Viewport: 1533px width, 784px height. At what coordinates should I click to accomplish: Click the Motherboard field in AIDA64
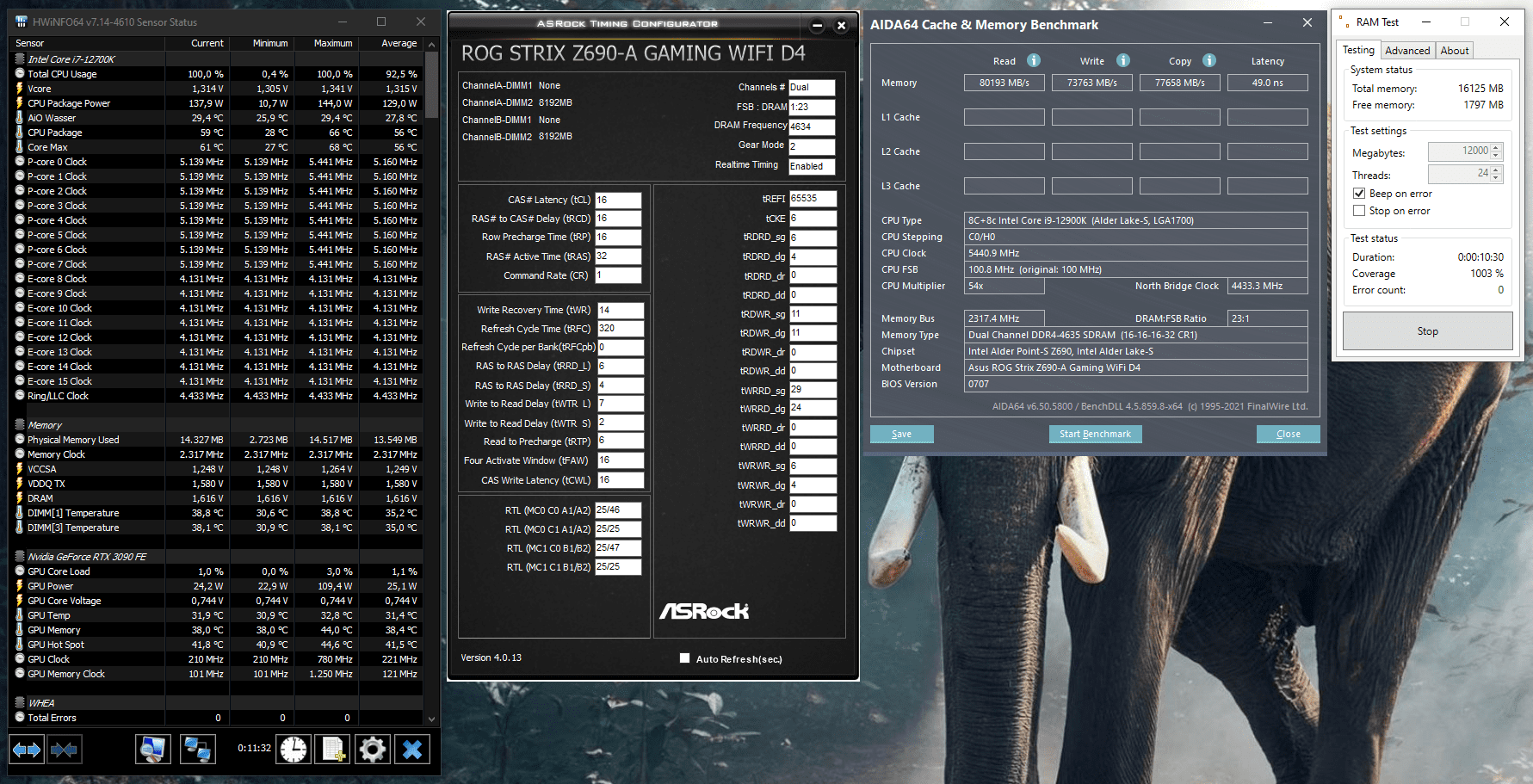(1136, 367)
